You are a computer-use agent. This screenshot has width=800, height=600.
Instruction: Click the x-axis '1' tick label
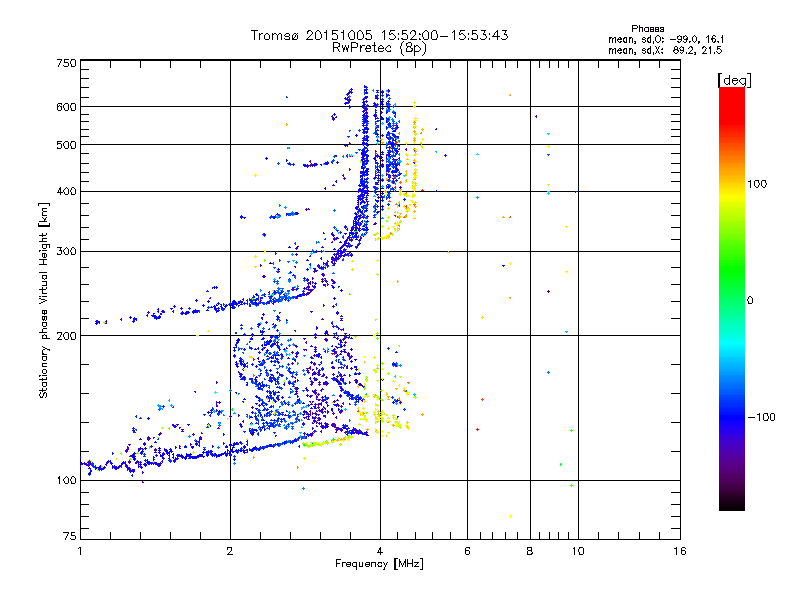click(80, 551)
